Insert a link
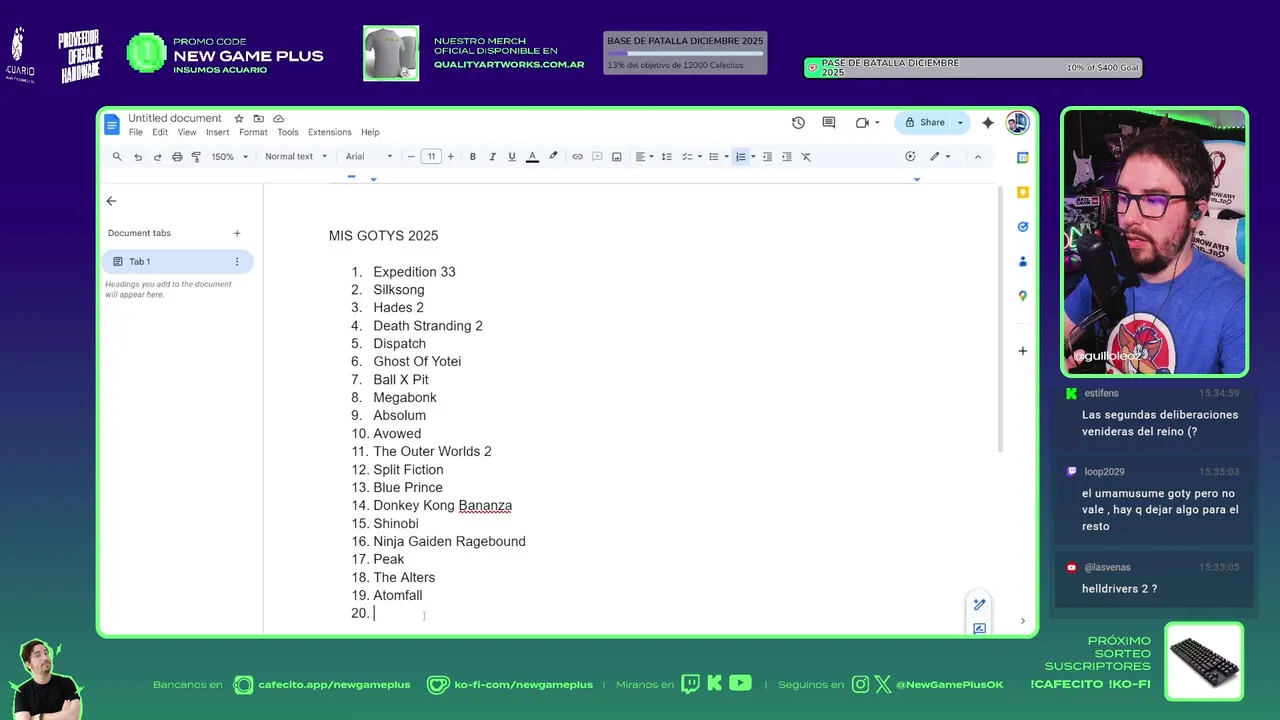This screenshot has height=720, width=1280. [x=577, y=156]
